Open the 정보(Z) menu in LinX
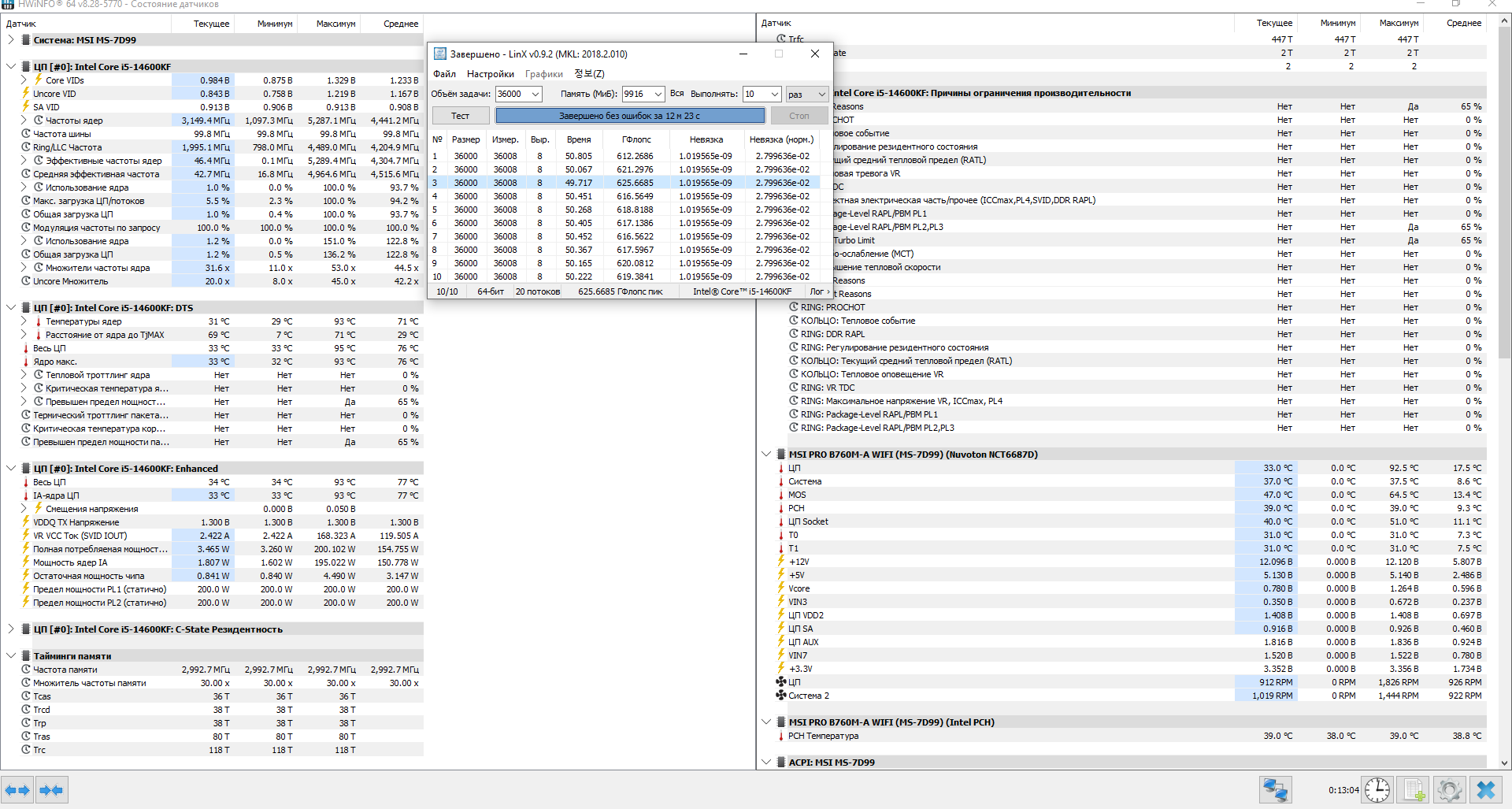The height and width of the screenshot is (809, 1512). click(589, 74)
